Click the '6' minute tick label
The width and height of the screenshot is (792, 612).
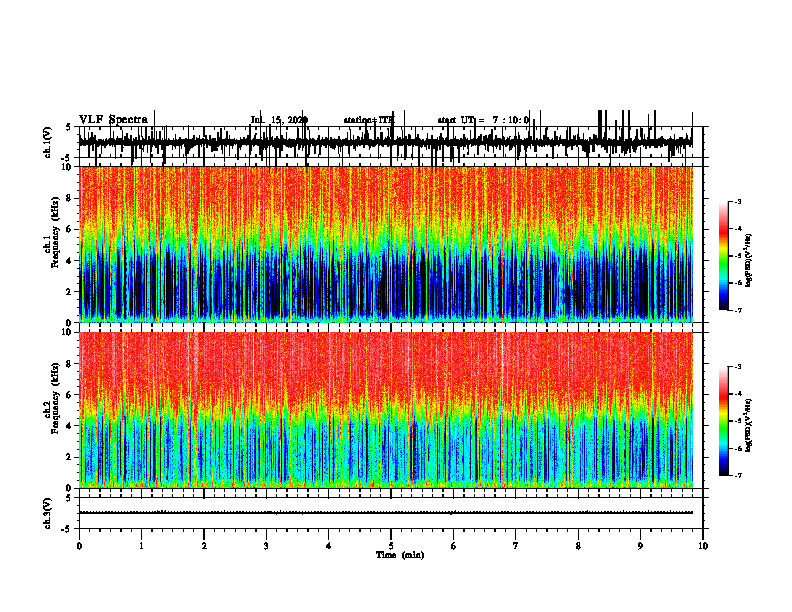point(454,546)
